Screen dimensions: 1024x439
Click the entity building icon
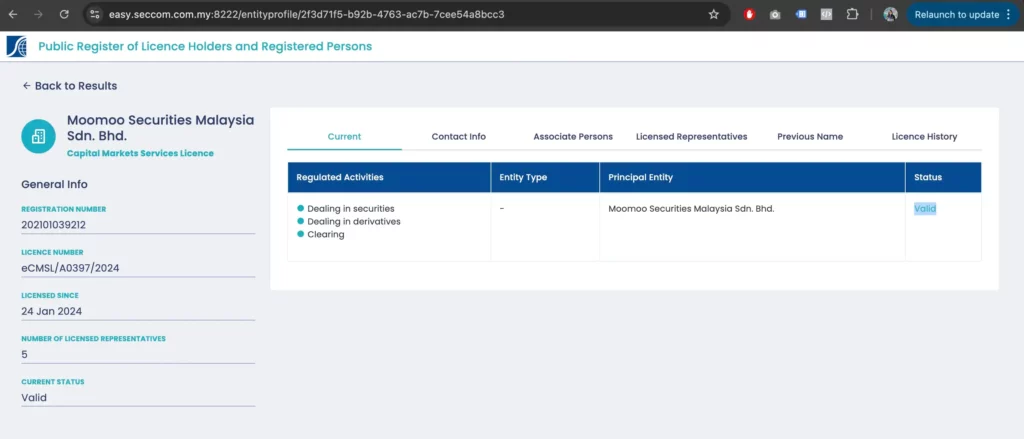pos(39,136)
